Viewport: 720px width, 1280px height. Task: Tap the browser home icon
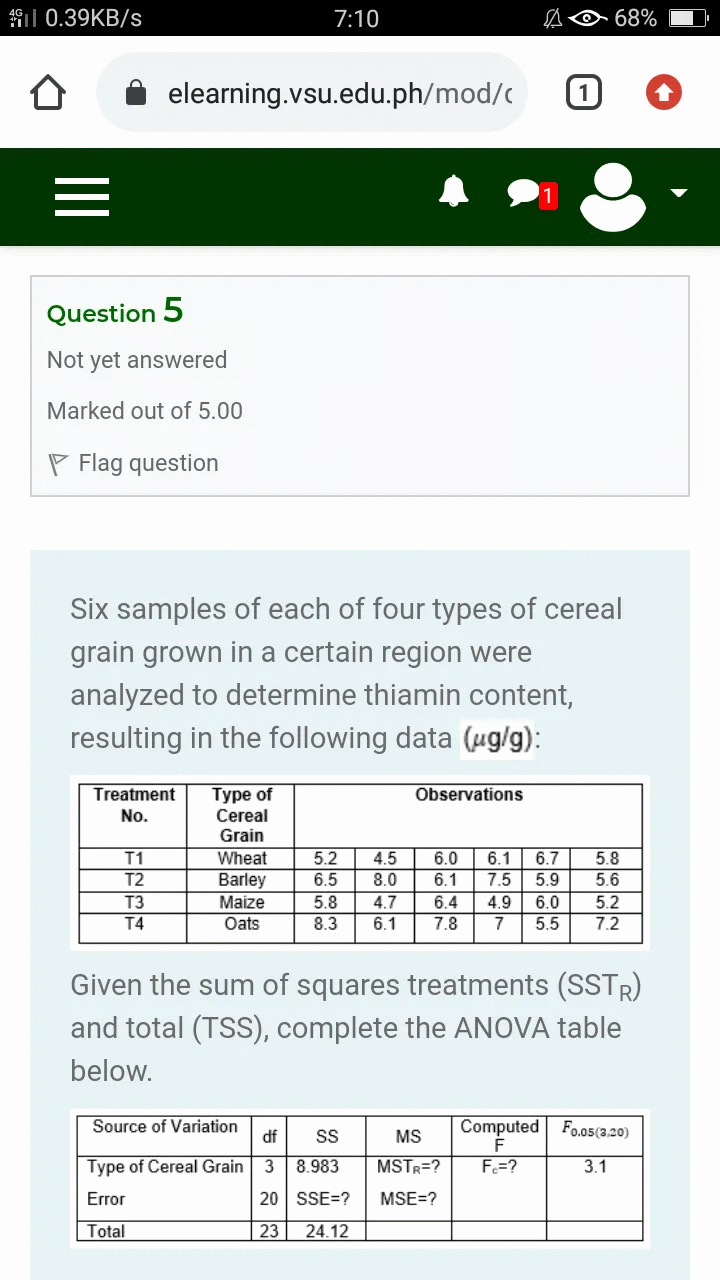click(47, 92)
